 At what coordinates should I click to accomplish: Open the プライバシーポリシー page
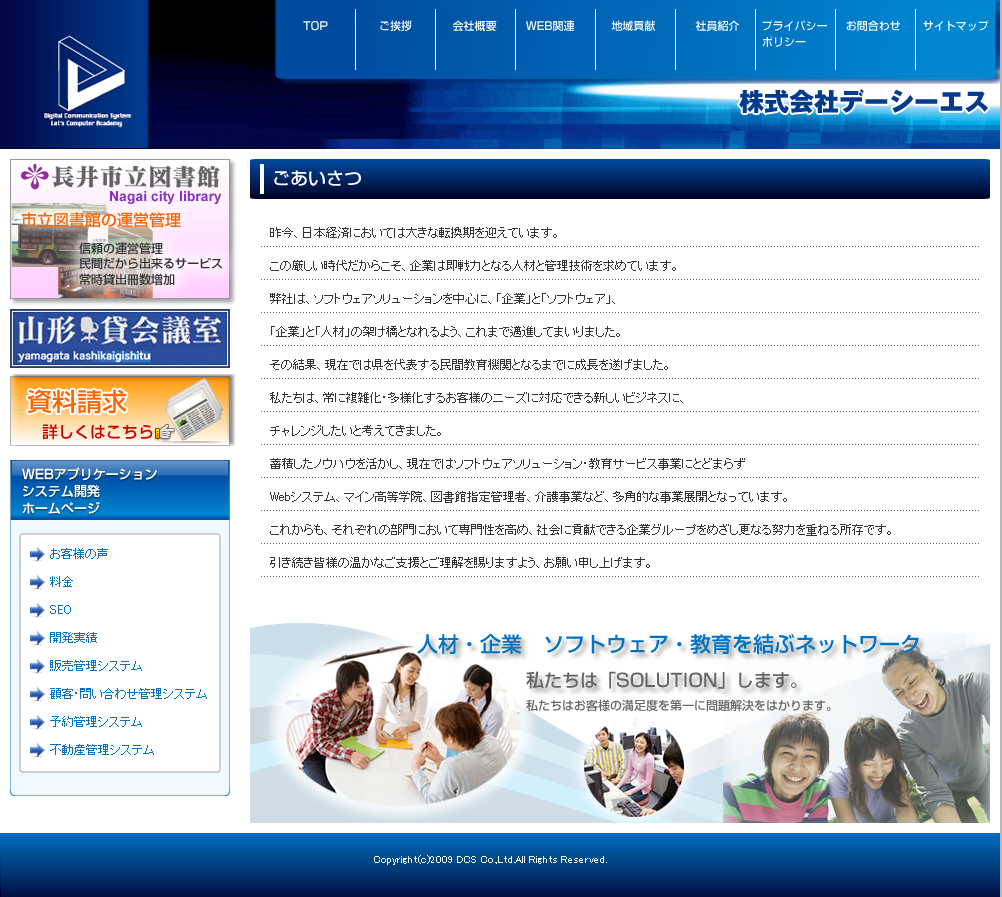793,34
